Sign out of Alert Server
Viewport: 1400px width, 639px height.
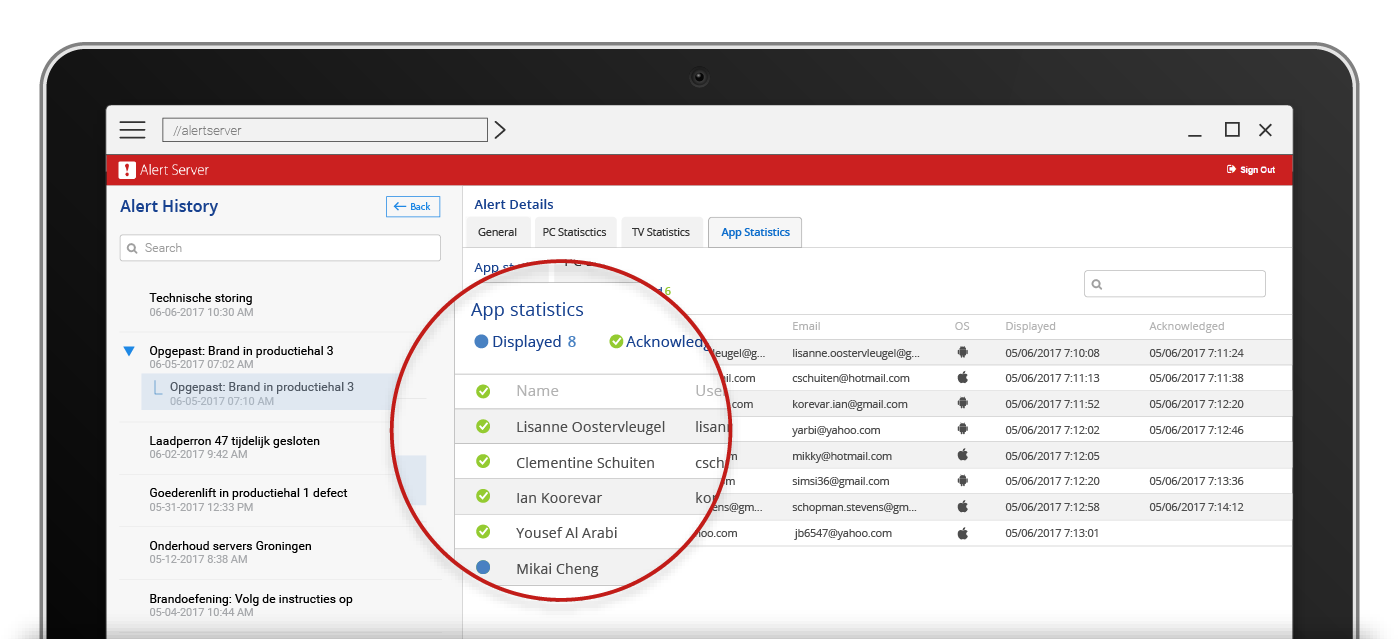(1251, 170)
